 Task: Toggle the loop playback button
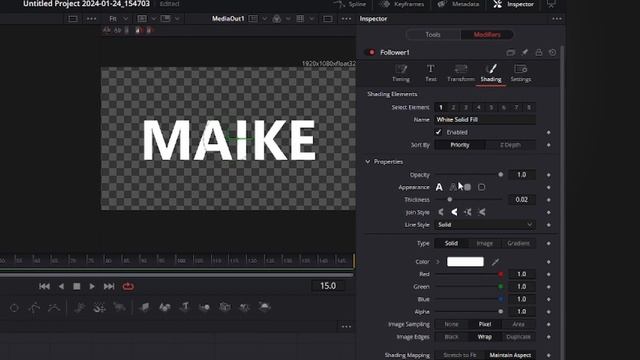[x=128, y=287]
